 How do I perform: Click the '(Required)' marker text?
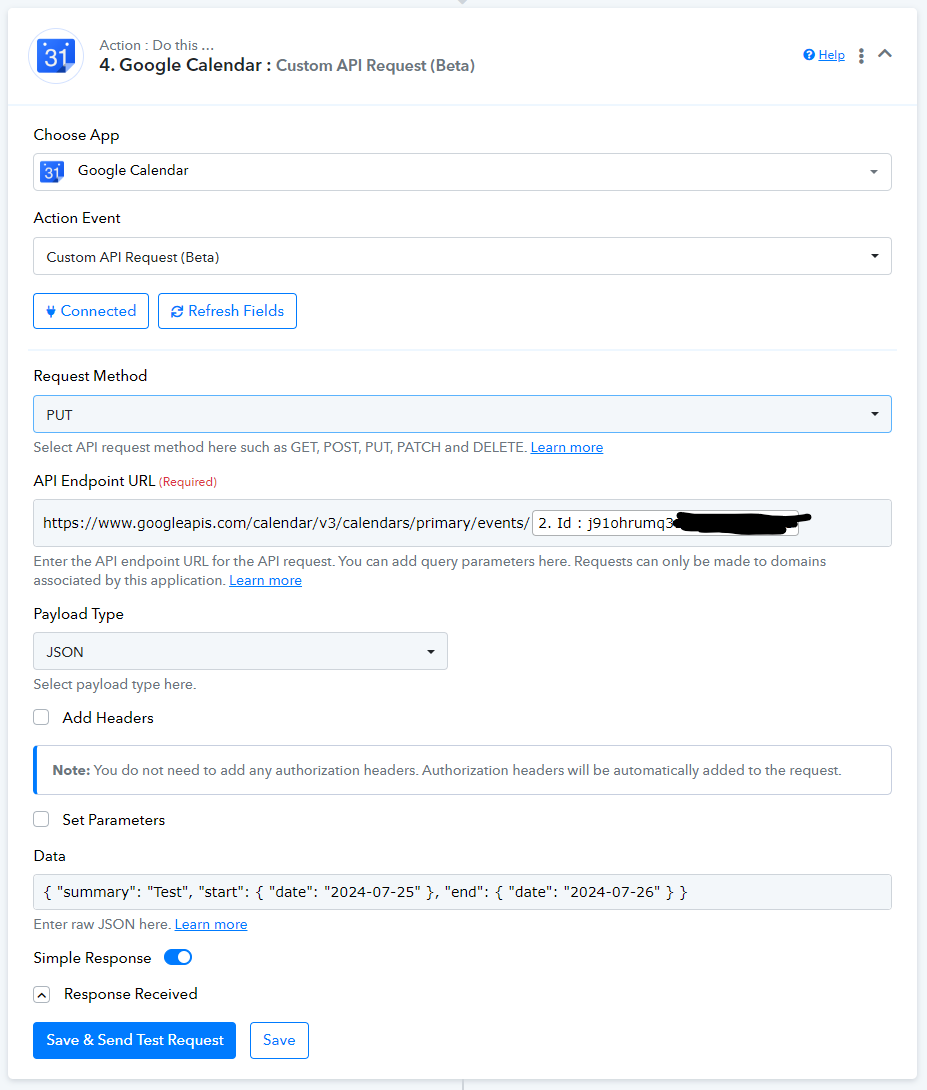point(188,482)
